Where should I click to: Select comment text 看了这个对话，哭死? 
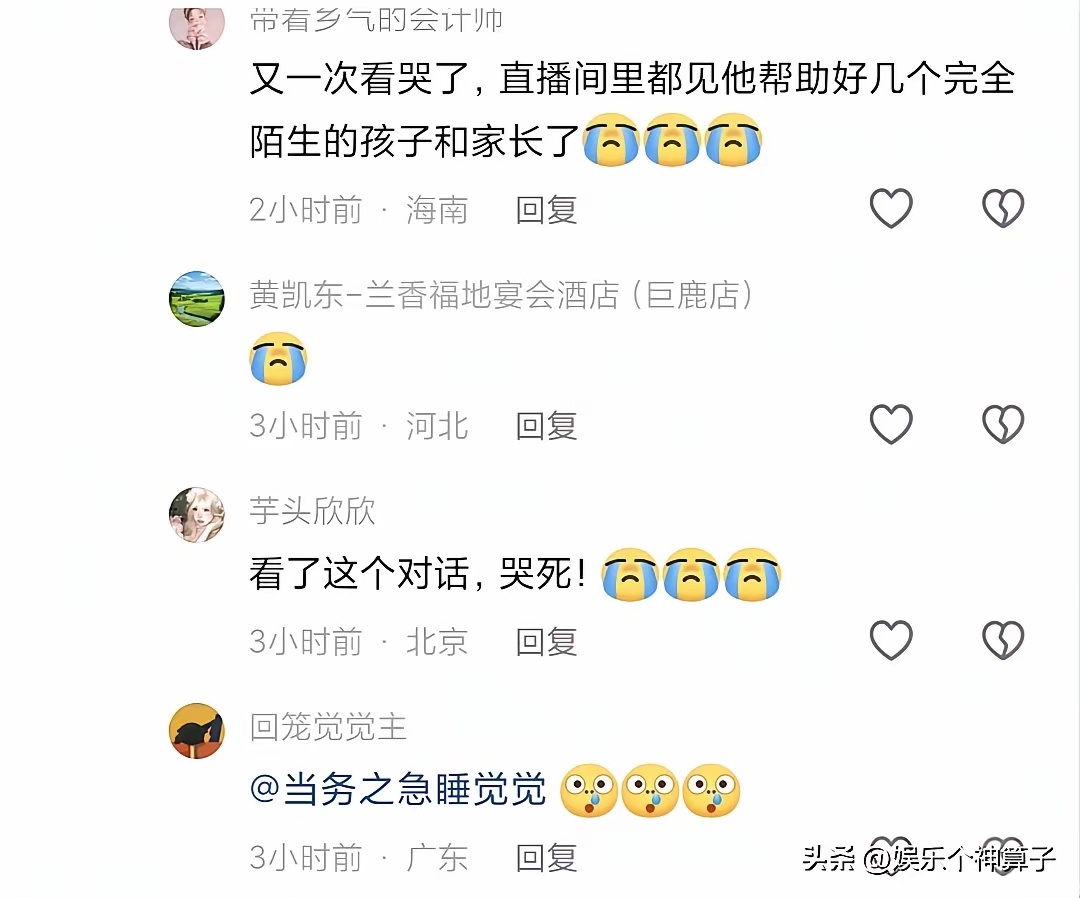(x=417, y=573)
